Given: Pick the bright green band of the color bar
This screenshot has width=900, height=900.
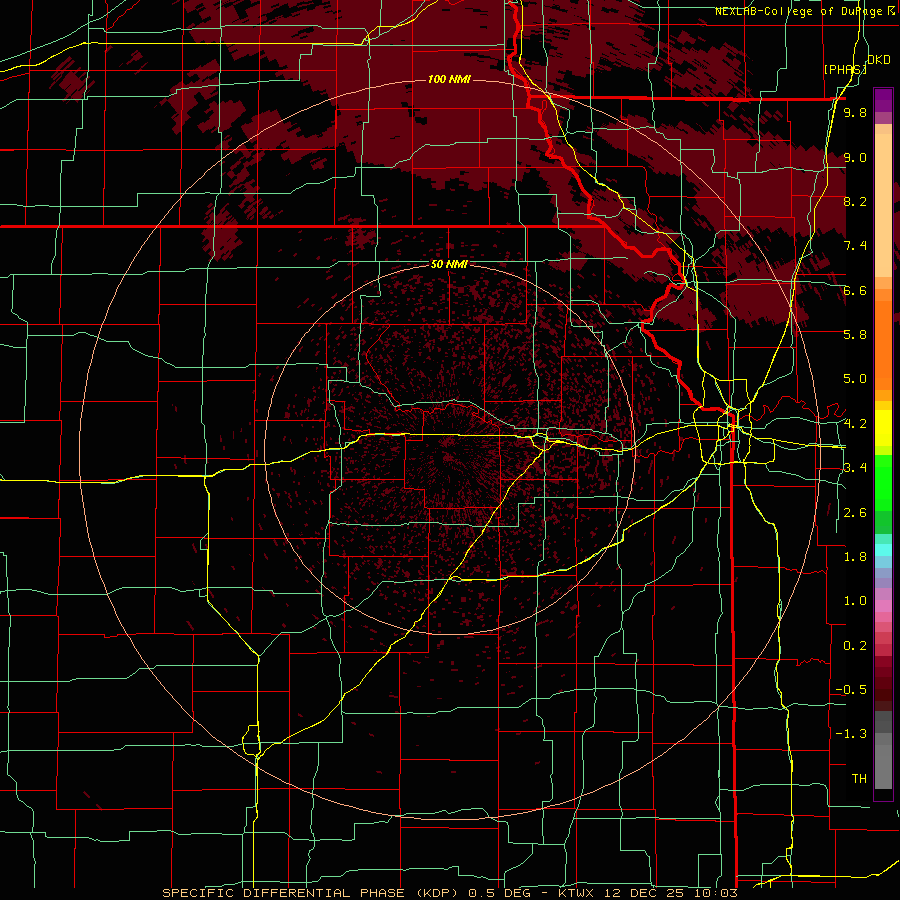Looking at the screenshot, I should click(883, 483).
